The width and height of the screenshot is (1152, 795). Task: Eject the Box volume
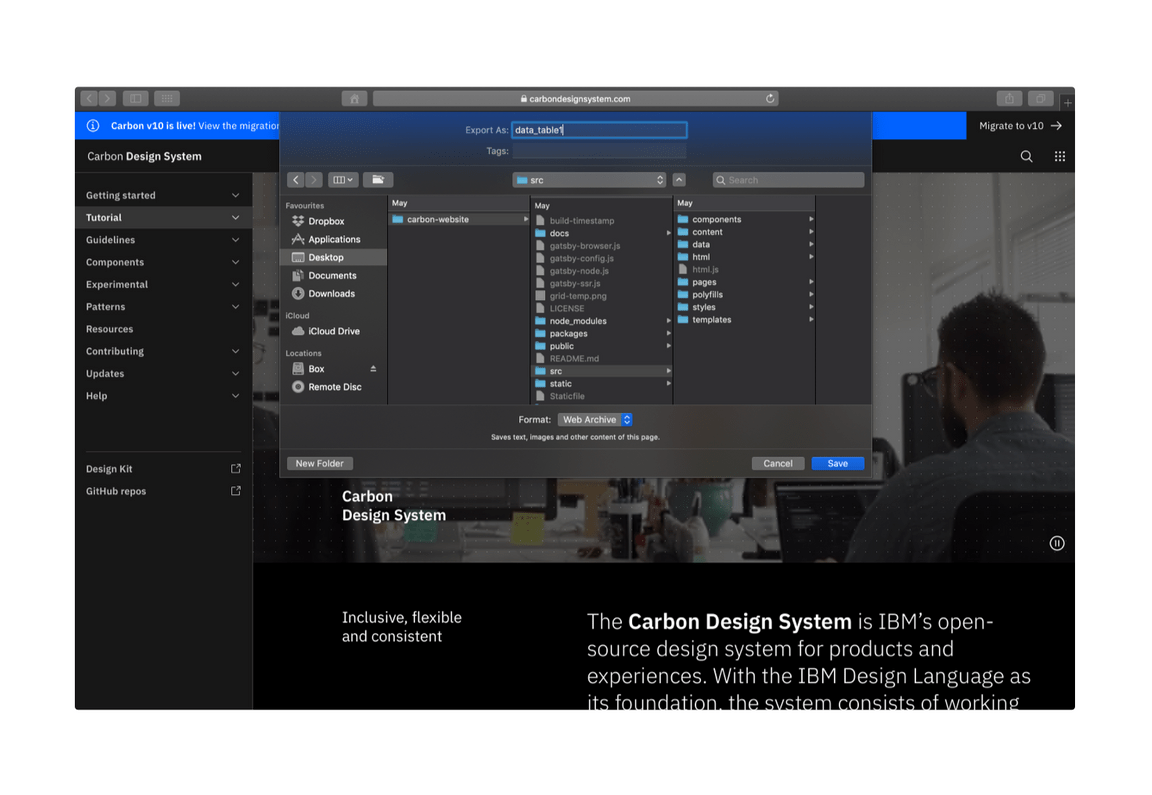(373, 369)
